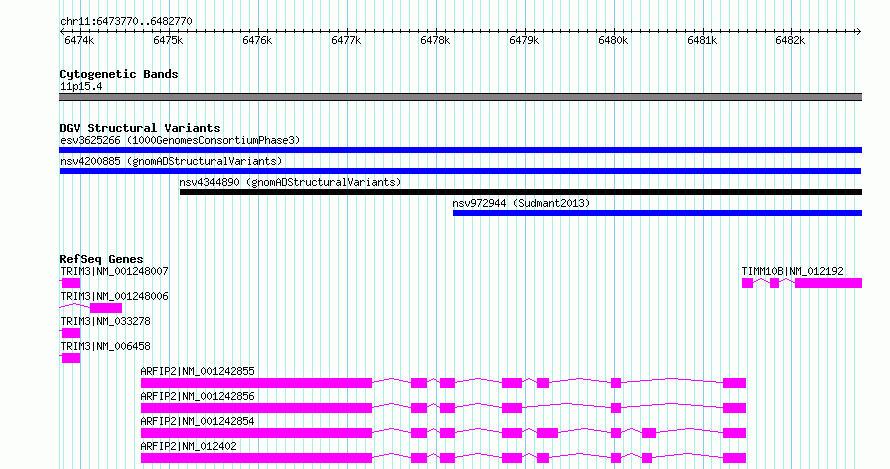Click the DGV Structural Variants track title
This screenshot has height=469, width=890.
140,128
